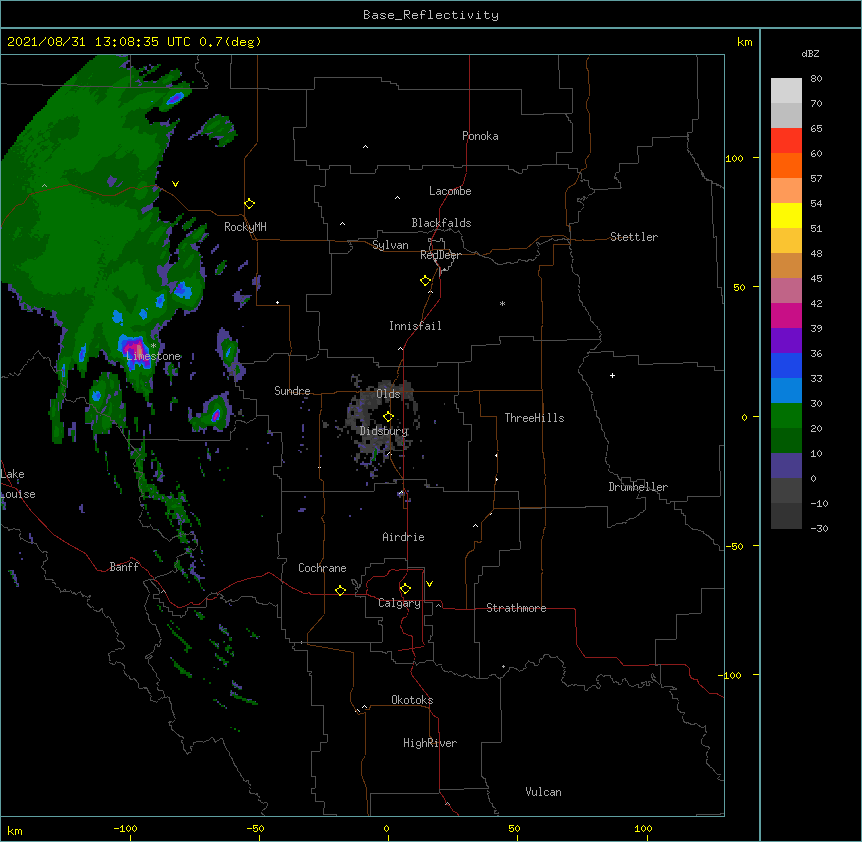
Task: Click the yellow station marker above Calgary label
Action: 405,589
